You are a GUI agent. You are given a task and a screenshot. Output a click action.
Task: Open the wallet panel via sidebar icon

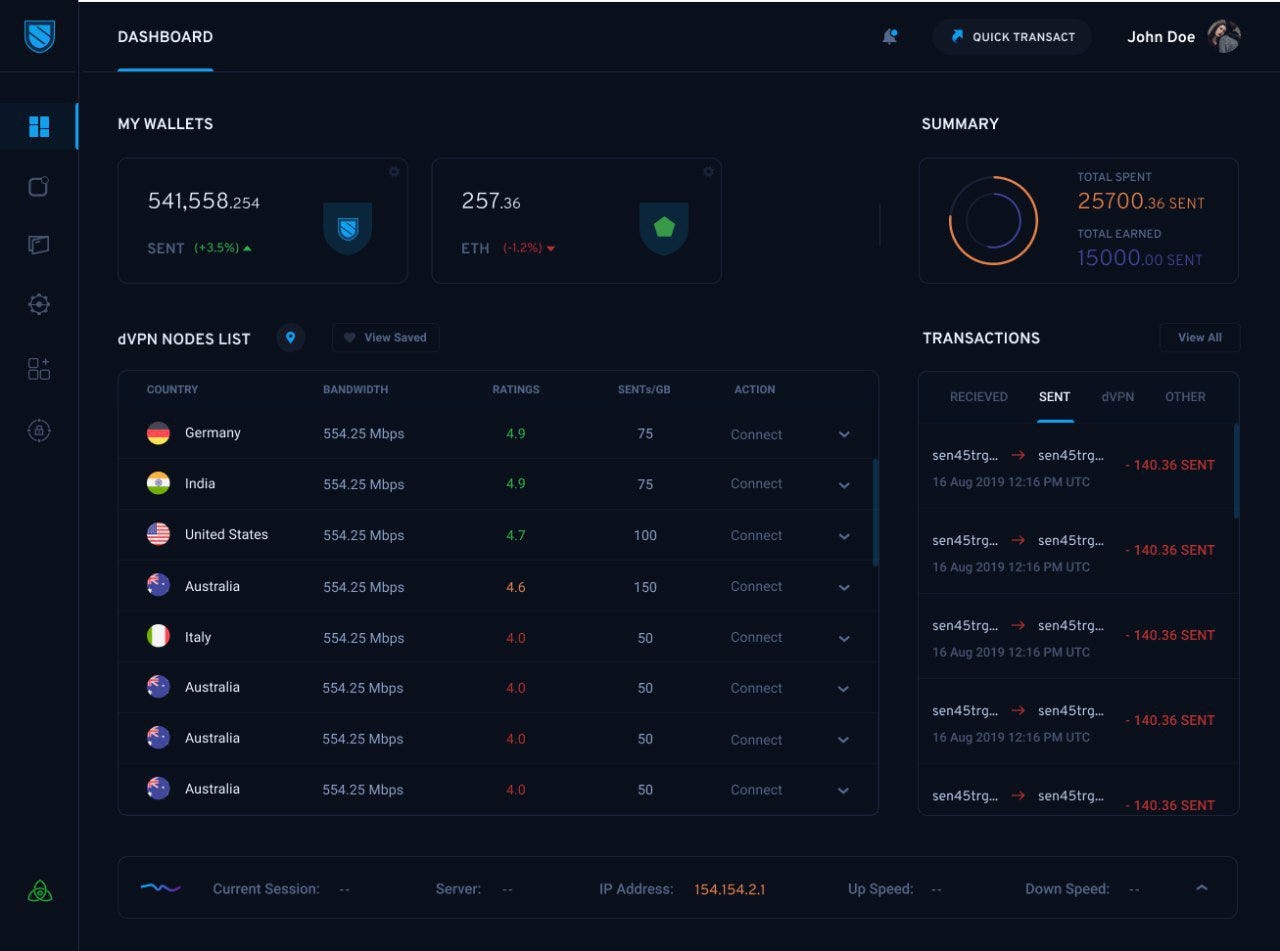38,244
